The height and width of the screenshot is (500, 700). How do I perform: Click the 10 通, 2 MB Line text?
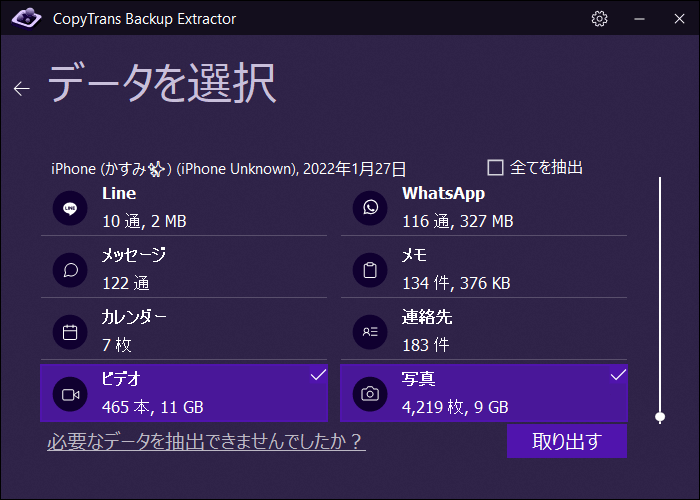pos(144,221)
